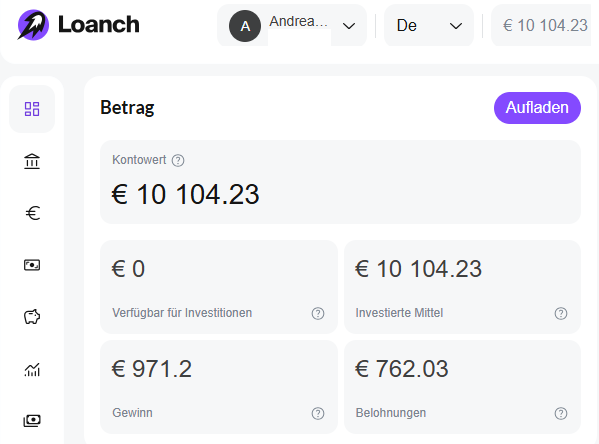Image resolution: width=599 pixels, height=444 pixels.
Task: Open the De language dropdown
Action: coord(429,26)
